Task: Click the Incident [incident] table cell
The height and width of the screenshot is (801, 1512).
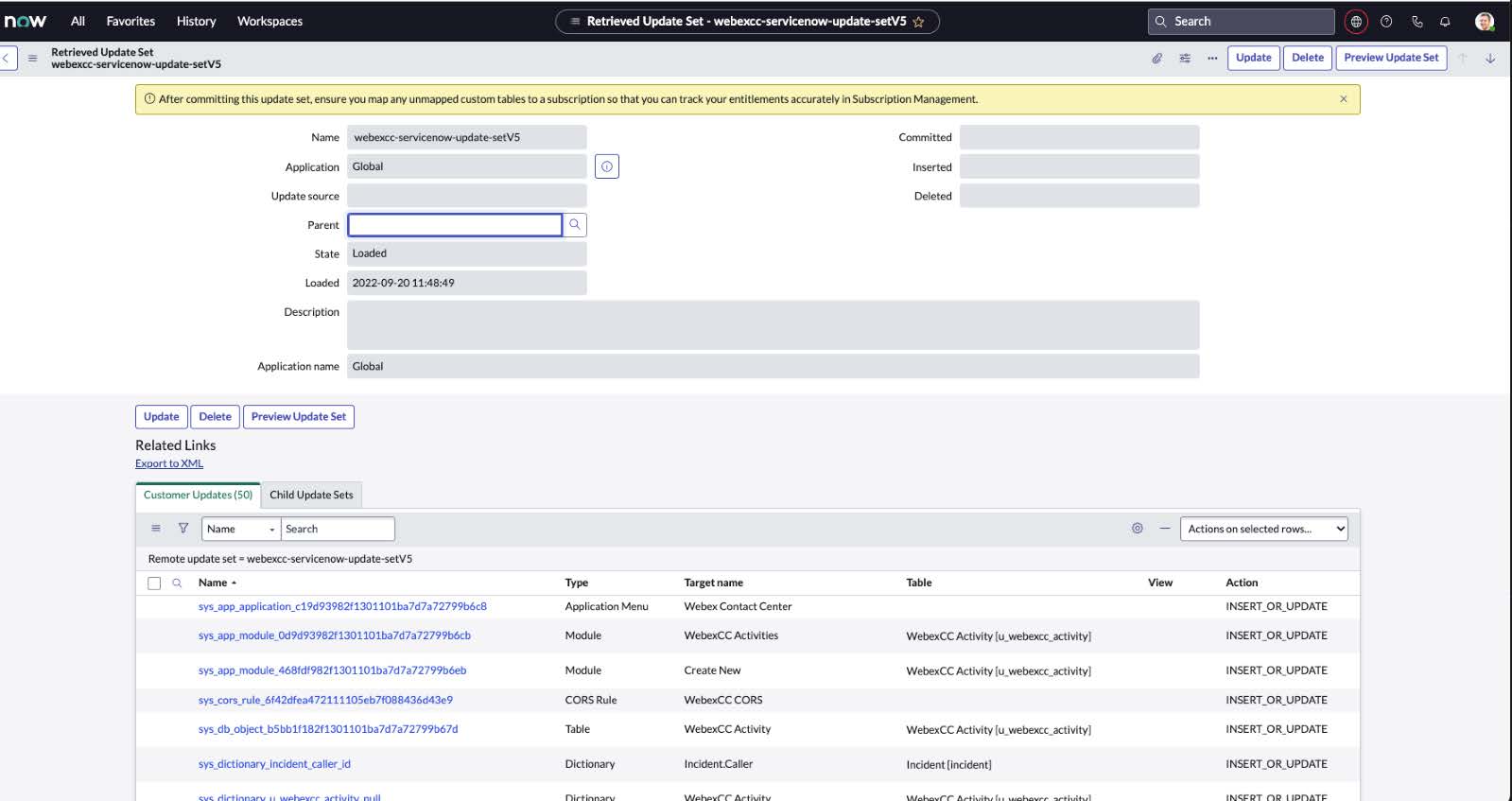Action: 948,764
